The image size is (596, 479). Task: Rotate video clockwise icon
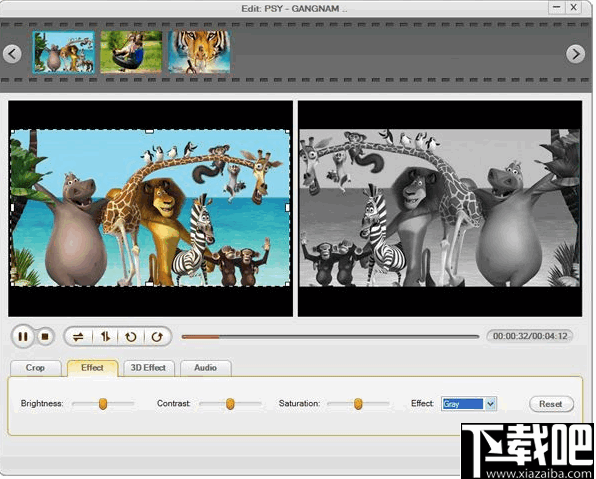pos(157,337)
